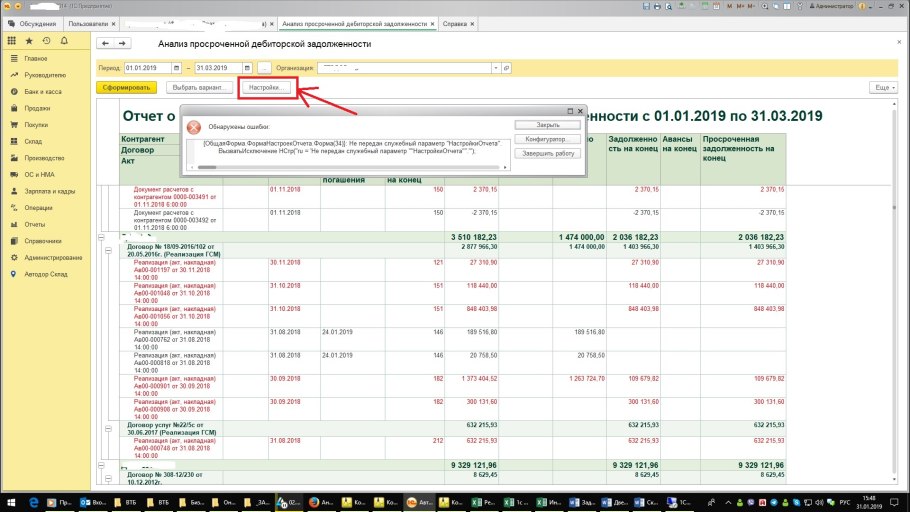Navigate back with the left arrow
The height and width of the screenshot is (512, 910).
click(x=106, y=44)
